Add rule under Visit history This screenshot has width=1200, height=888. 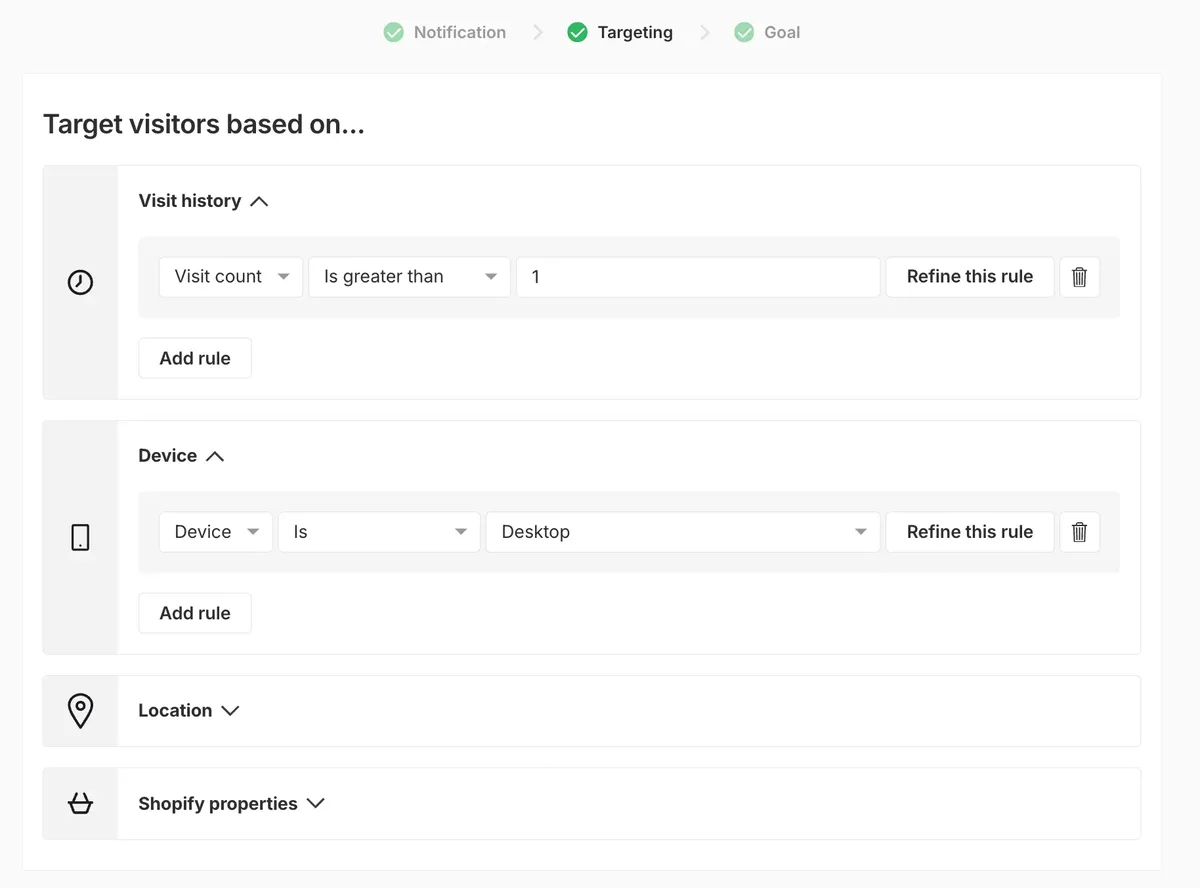[195, 358]
